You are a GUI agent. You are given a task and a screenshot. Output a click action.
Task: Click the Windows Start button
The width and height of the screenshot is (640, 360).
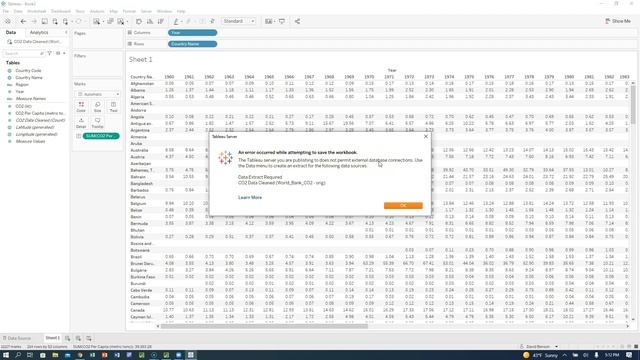point(6,355)
